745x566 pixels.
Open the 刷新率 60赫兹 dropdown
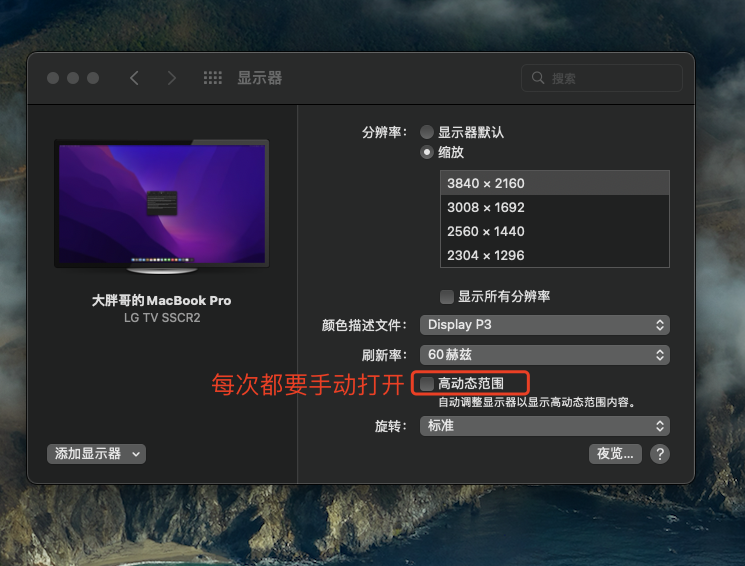point(544,355)
